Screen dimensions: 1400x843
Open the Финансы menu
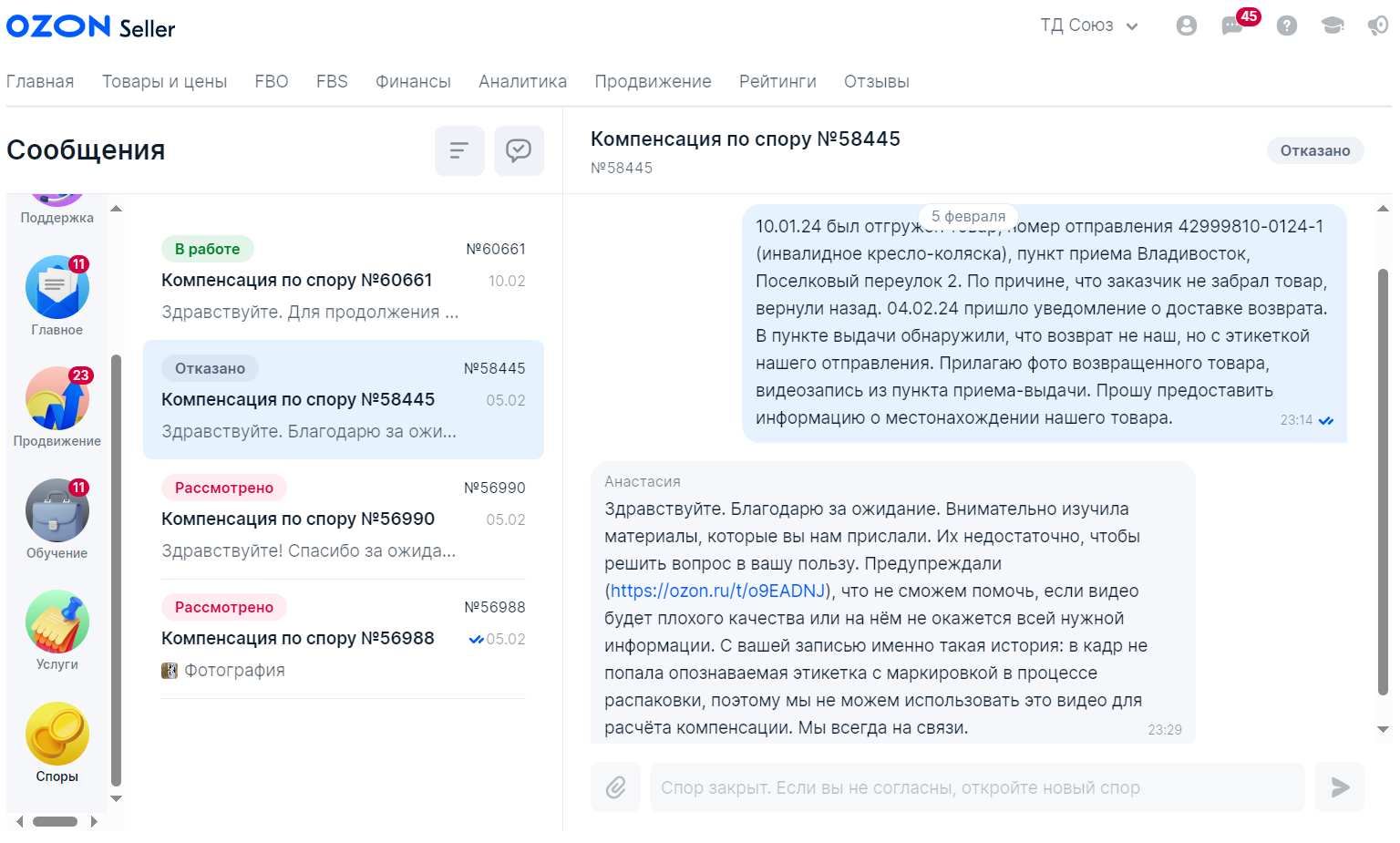pyautogui.click(x=413, y=81)
